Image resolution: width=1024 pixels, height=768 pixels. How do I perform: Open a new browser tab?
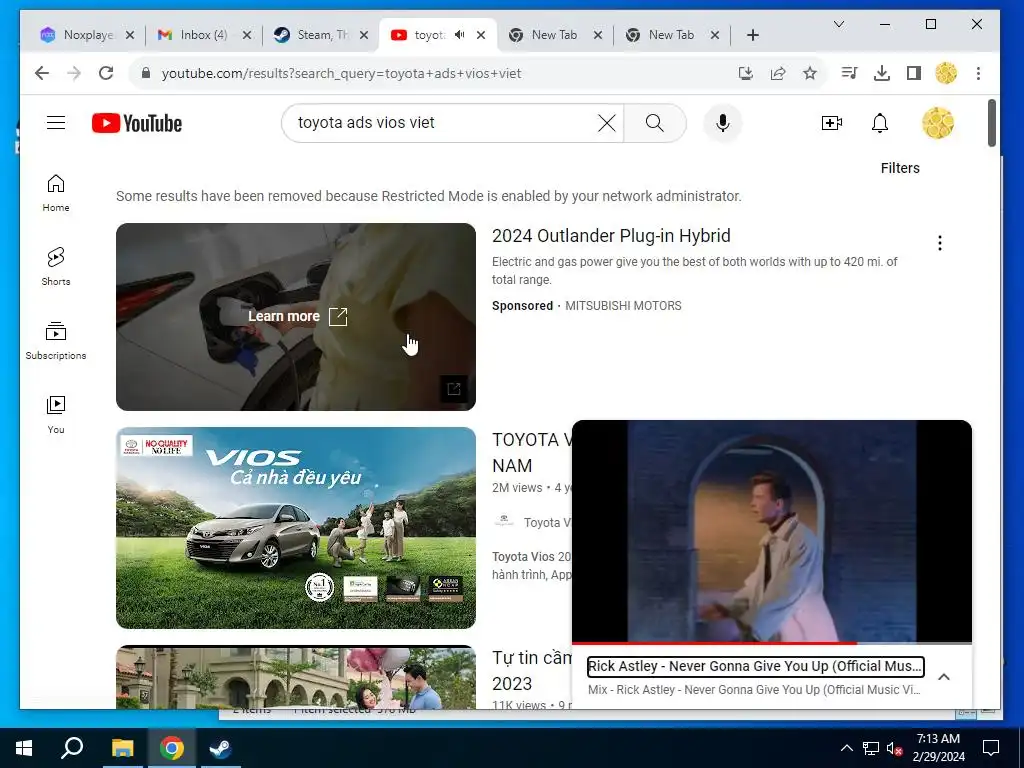click(752, 35)
